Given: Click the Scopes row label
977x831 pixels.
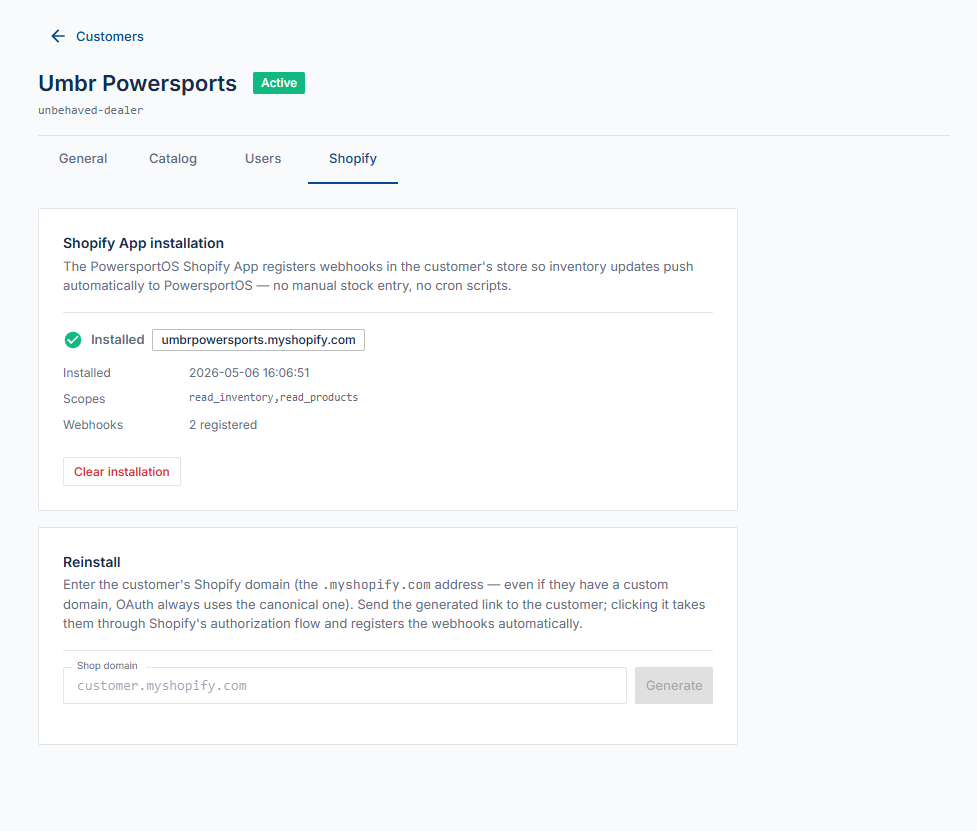Looking at the screenshot, I should tap(84, 399).
